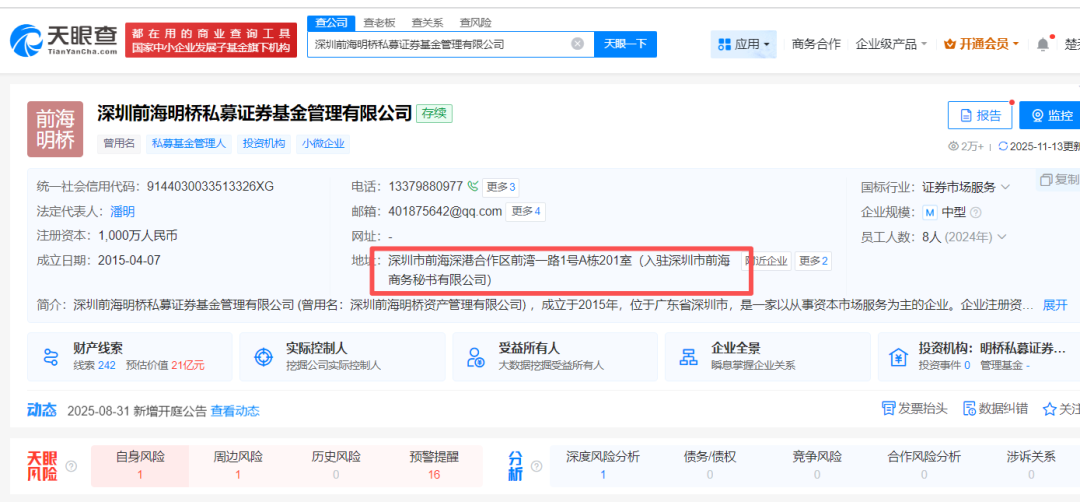Image resolution: width=1080 pixels, height=502 pixels.
Task: Click the help icon next to 分析
Action: click(537, 466)
